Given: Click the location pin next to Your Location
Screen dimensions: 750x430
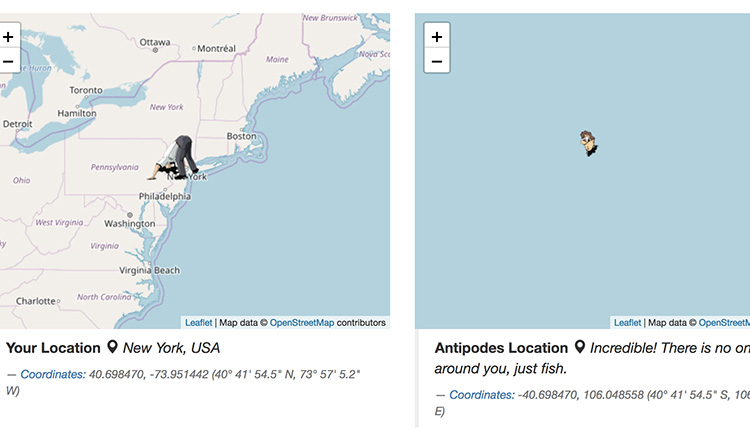Looking at the screenshot, I should pyautogui.click(x=112, y=347).
